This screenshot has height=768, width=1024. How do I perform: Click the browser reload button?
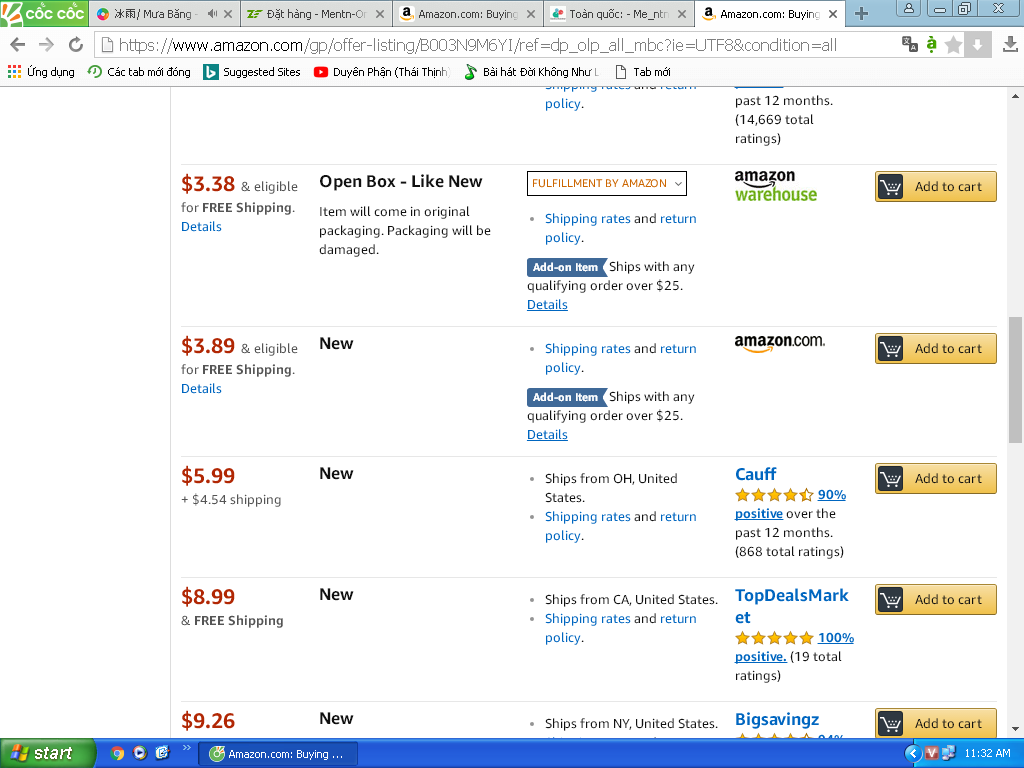coord(75,45)
